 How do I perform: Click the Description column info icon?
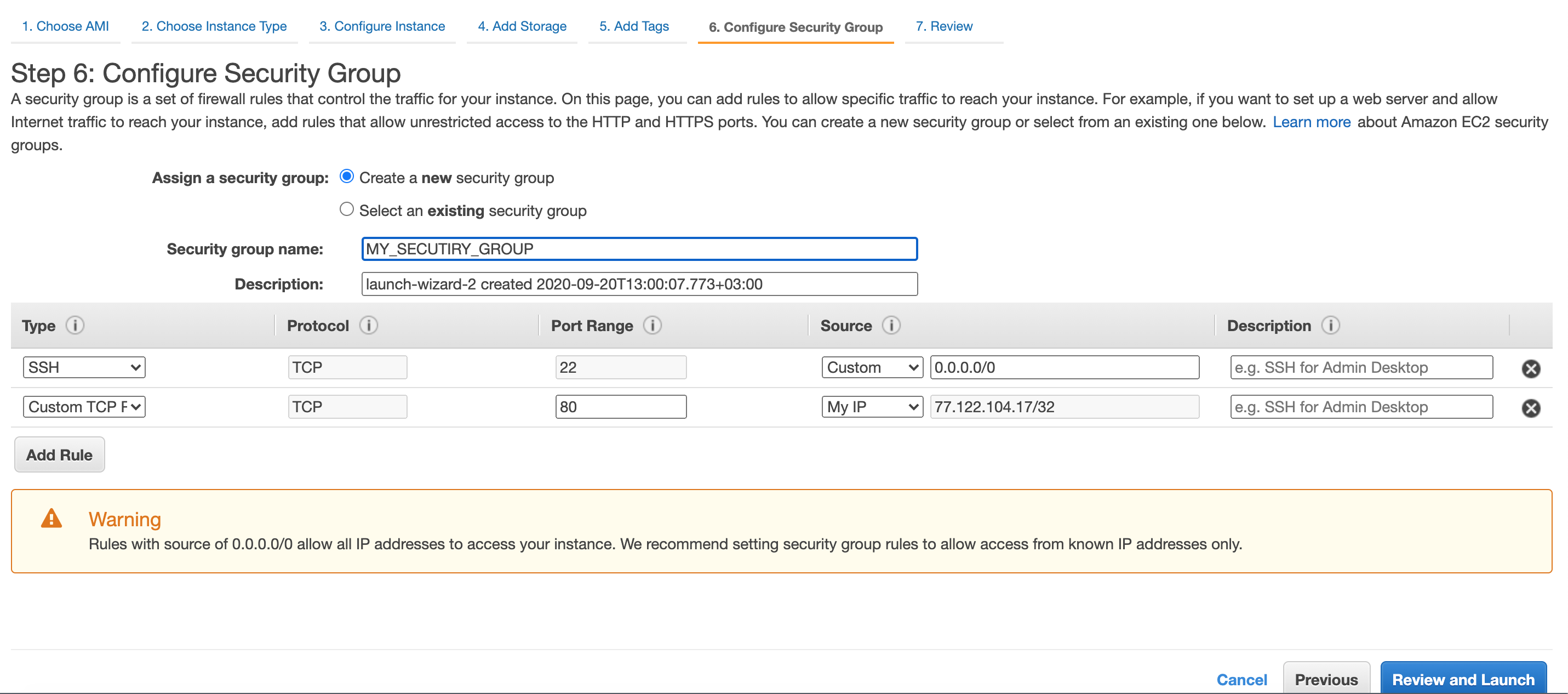1331,326
